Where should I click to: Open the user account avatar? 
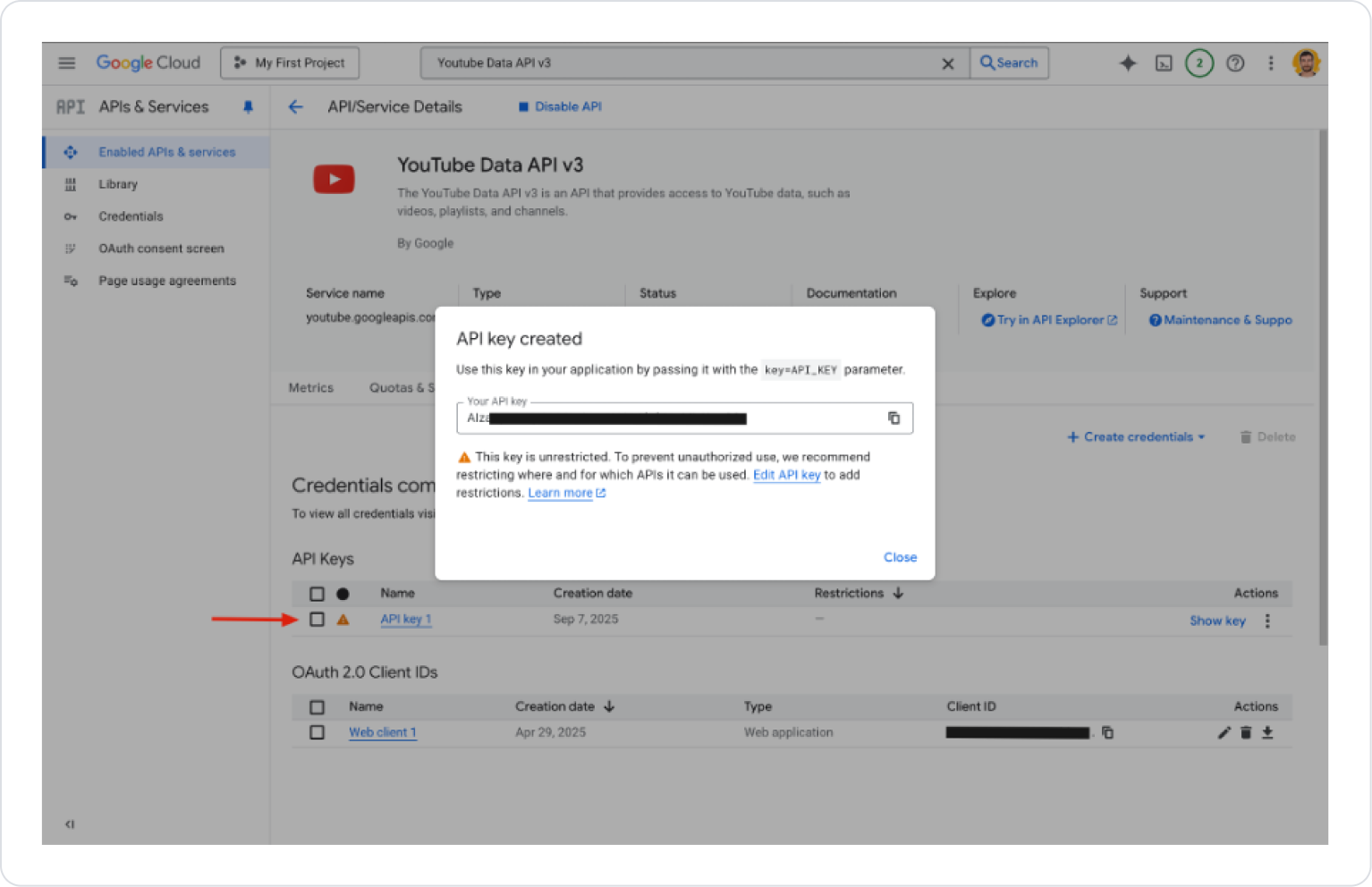pos(1306,63)
